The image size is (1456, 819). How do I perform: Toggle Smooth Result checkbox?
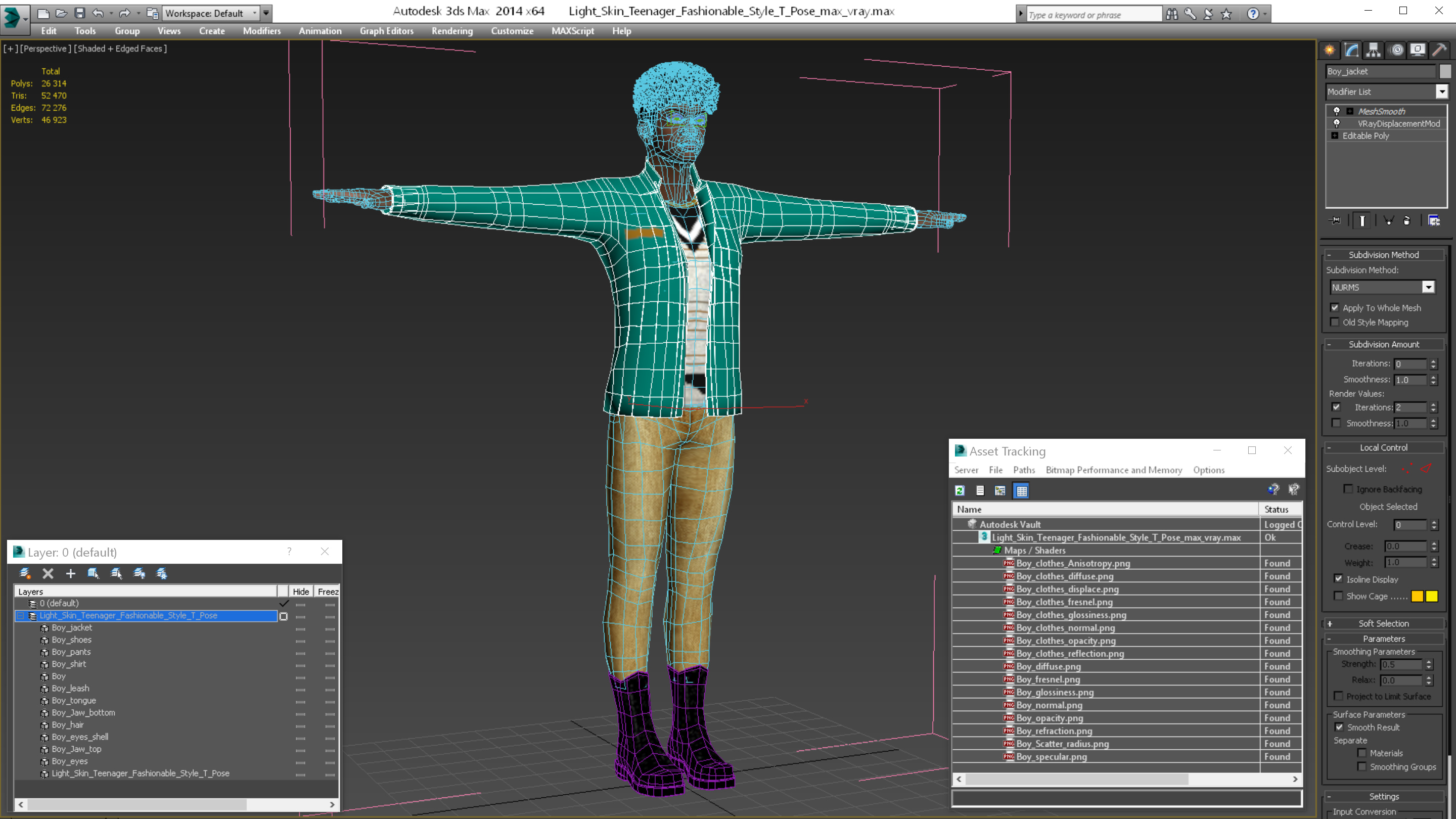(x=1339, y=727)
